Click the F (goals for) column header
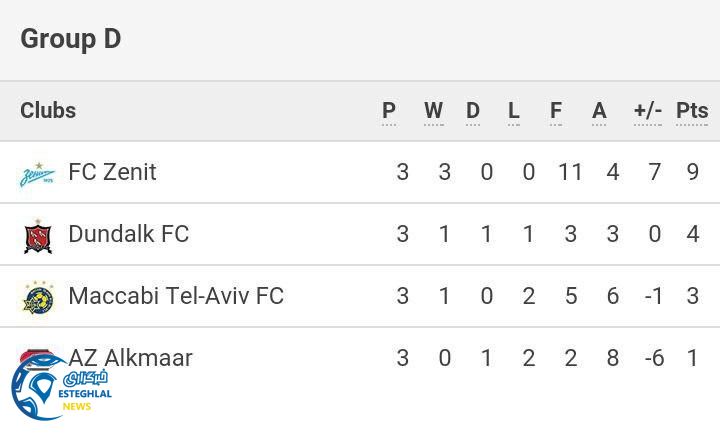Image resolution: width=720 pixels, height=439 pixels. tap(556, 111)
